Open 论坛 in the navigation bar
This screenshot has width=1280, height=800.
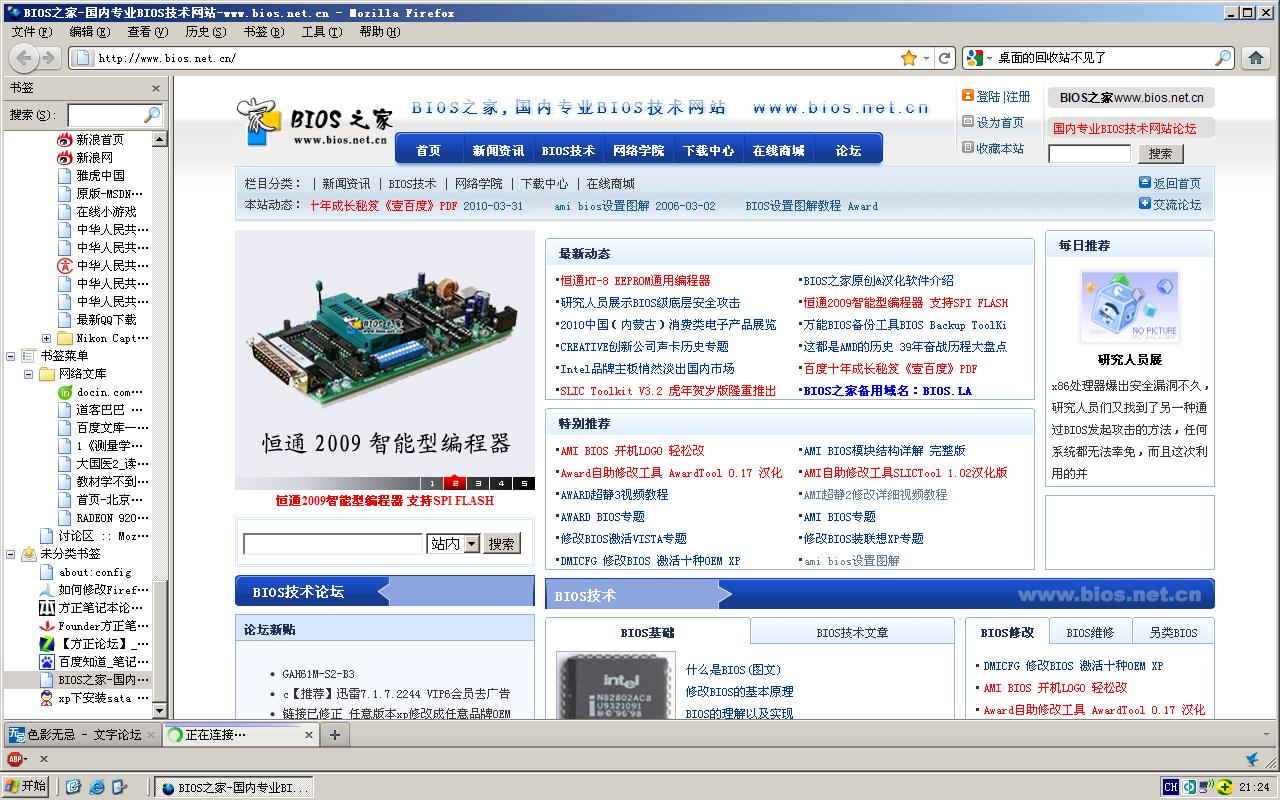(x=848, y=150)
